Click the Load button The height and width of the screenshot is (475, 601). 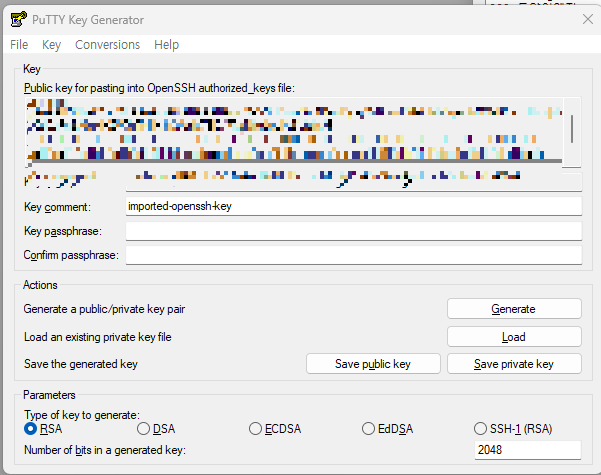click(x=514, y=337)
